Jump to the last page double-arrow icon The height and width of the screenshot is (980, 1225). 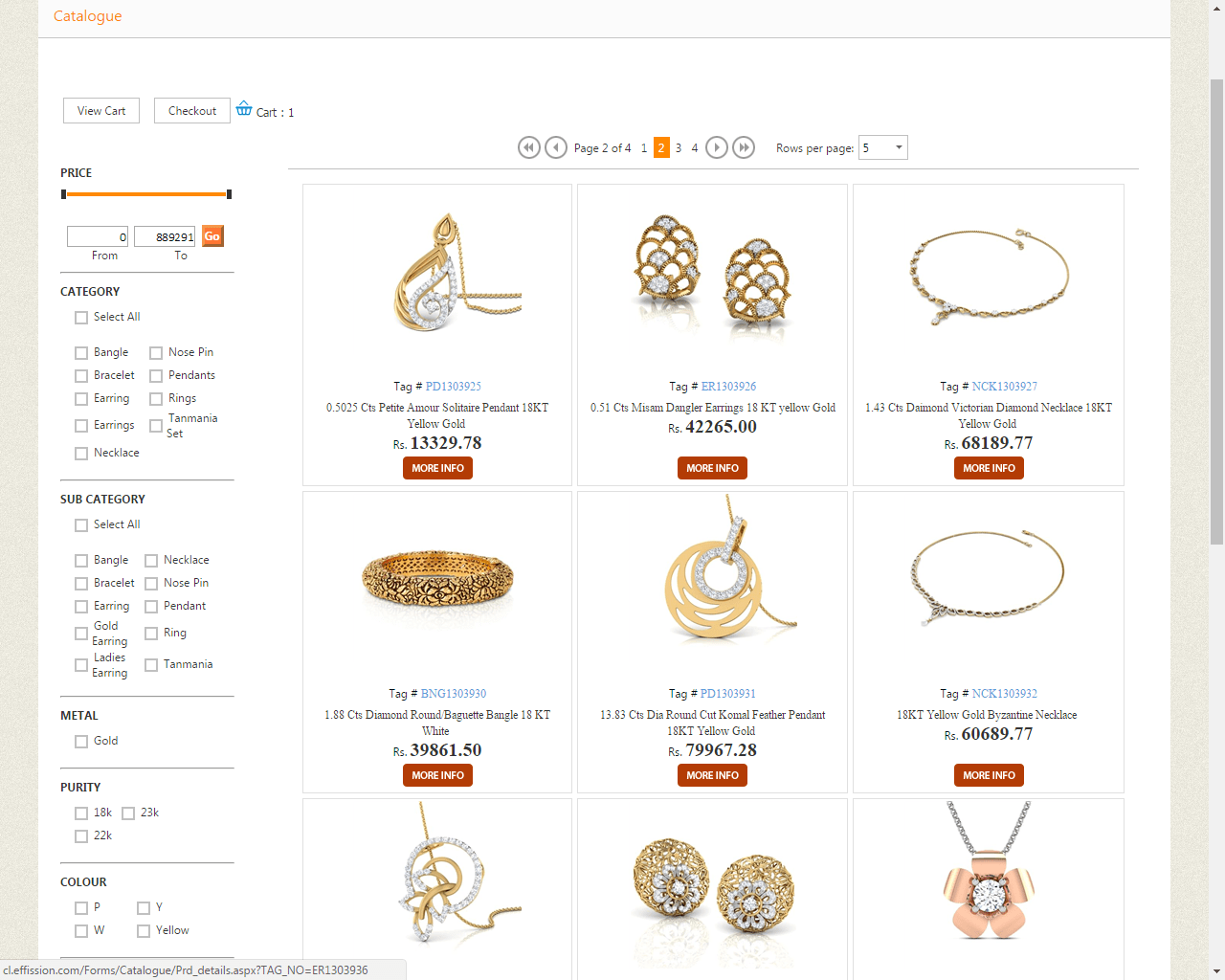point(744,147)
